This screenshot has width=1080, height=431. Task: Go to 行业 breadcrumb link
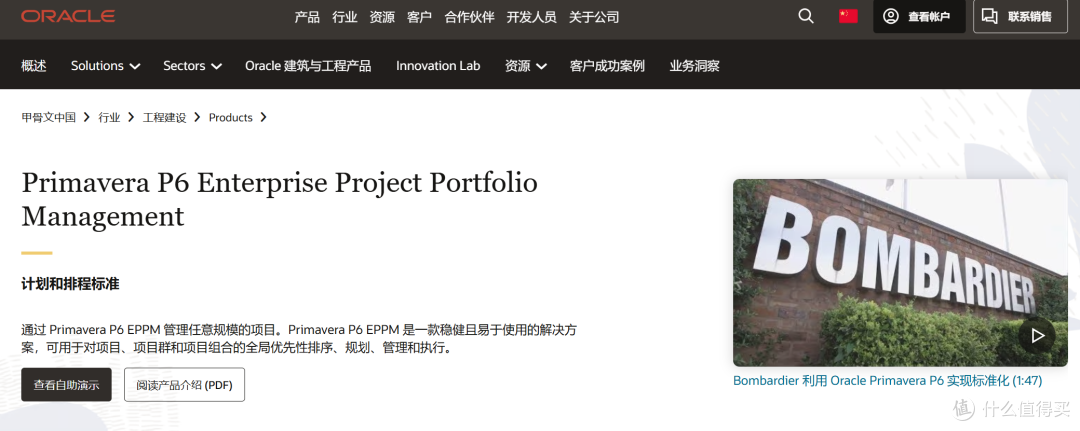pos(109,118)
